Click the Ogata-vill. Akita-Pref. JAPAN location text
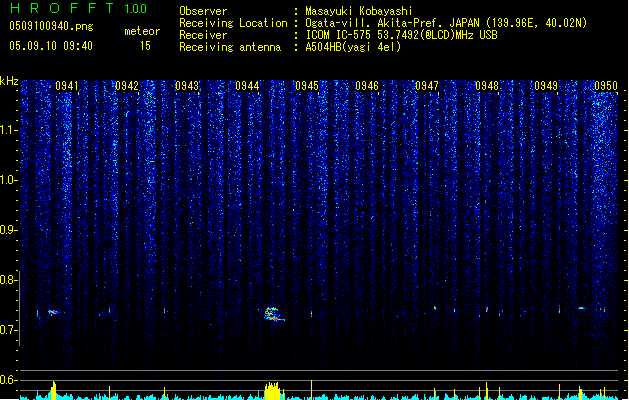The image size is (629, 400). point(446,23)
